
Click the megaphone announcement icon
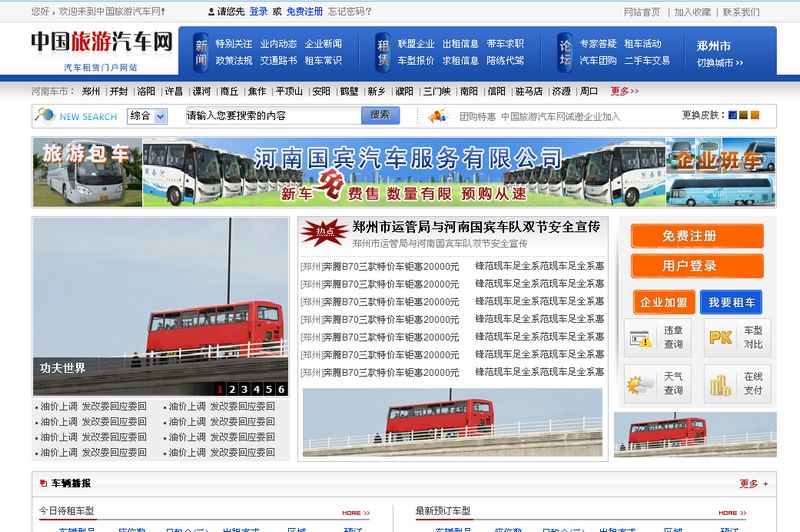click(x=437, y=116)
